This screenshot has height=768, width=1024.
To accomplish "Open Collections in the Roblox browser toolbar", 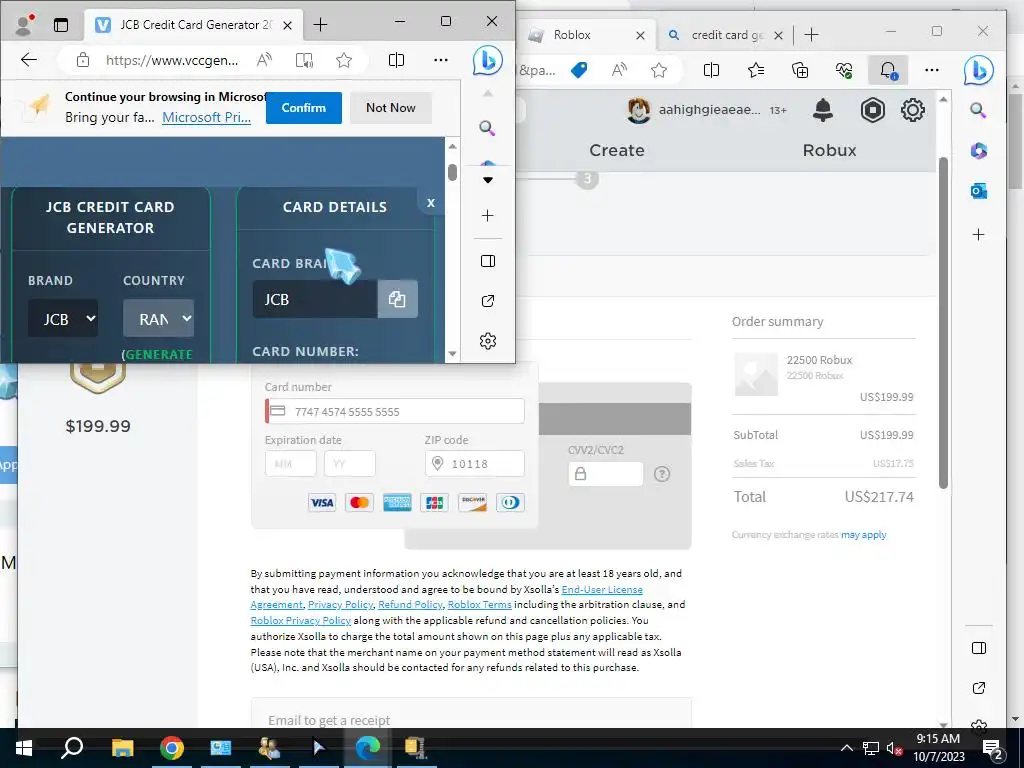I will [x=800, y=70].
